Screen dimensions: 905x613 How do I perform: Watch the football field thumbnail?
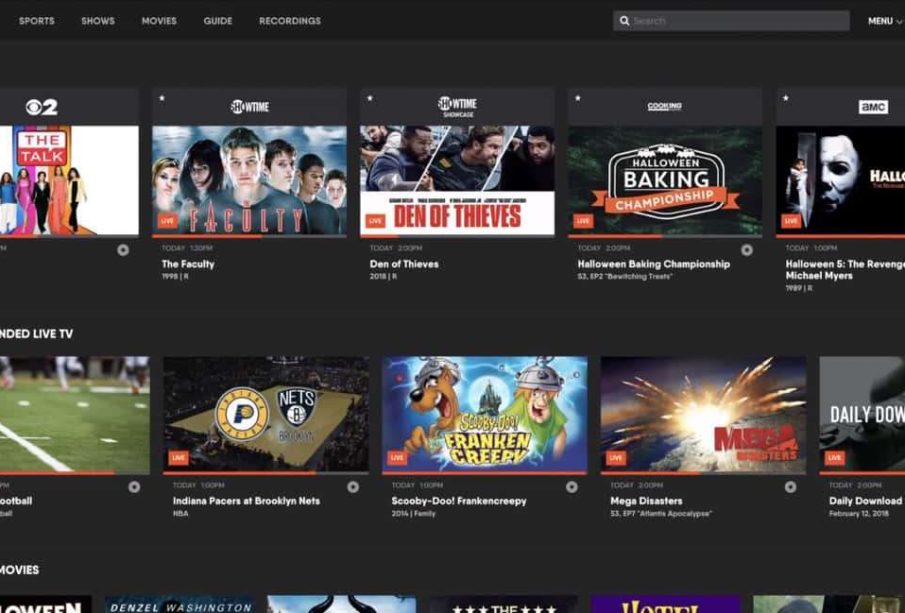click(74, 414)
